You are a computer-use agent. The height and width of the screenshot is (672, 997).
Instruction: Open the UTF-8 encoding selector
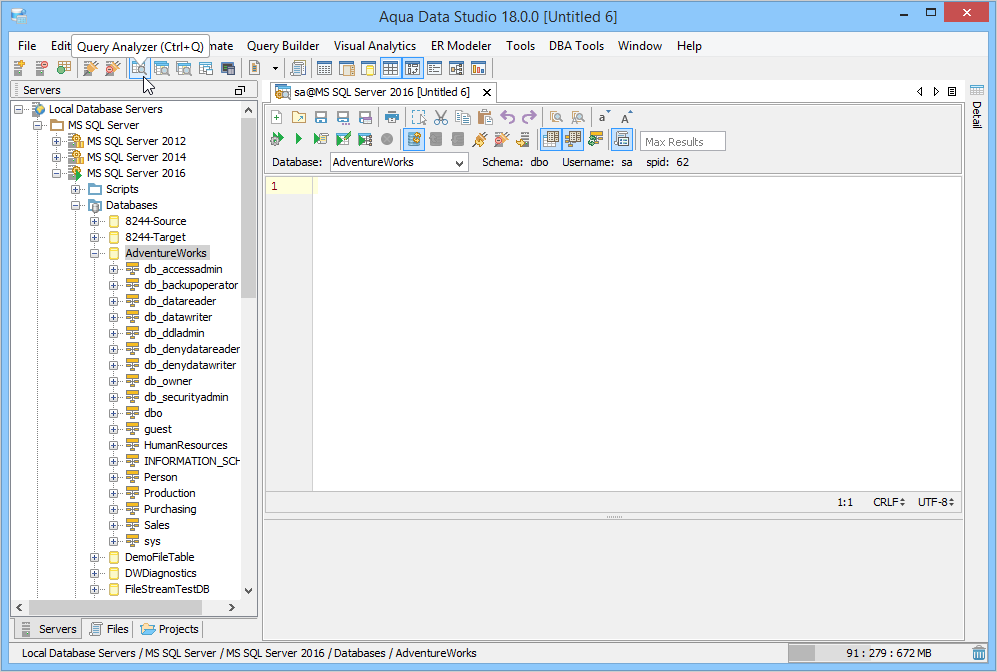tap(936, 502)
